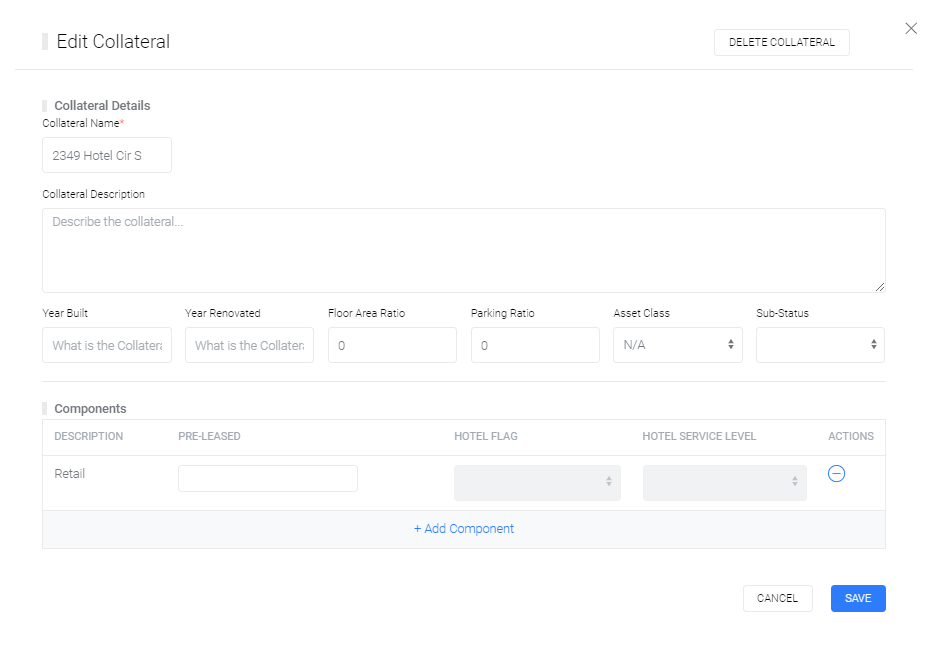Click the DESCRIPTION column header
This screenshot has height=654, width=928.
89,436
